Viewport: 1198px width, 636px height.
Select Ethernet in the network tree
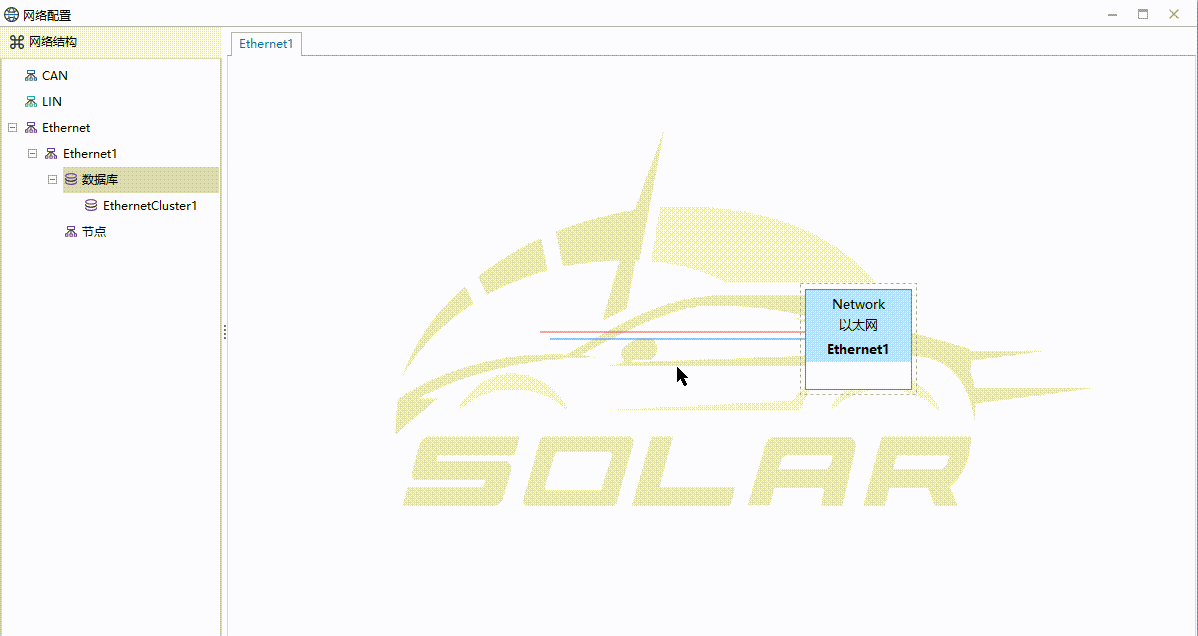(66, 128)
